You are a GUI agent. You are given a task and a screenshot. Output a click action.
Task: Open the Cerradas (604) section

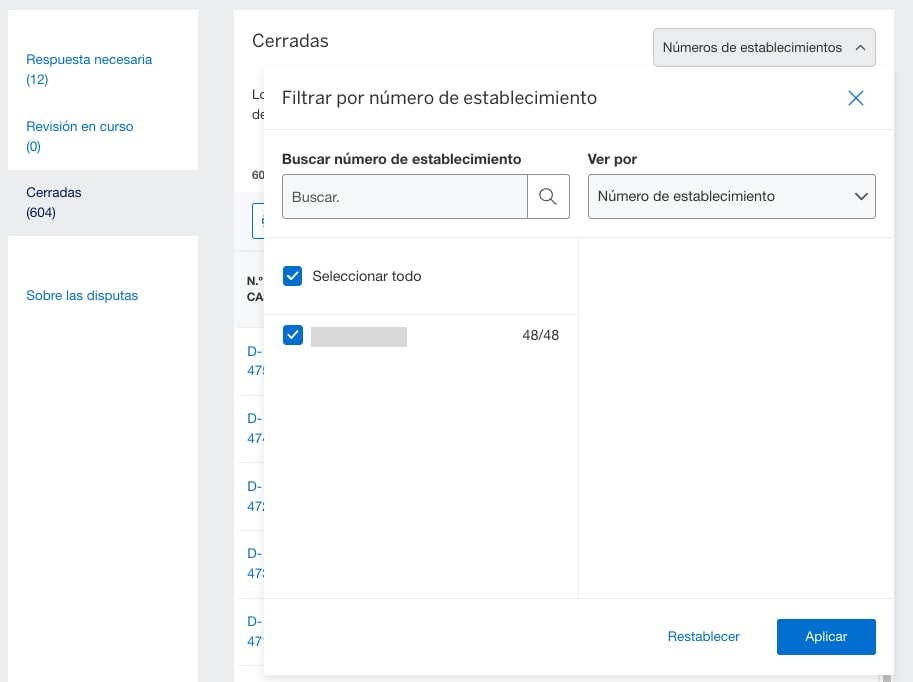click(55, 202)
